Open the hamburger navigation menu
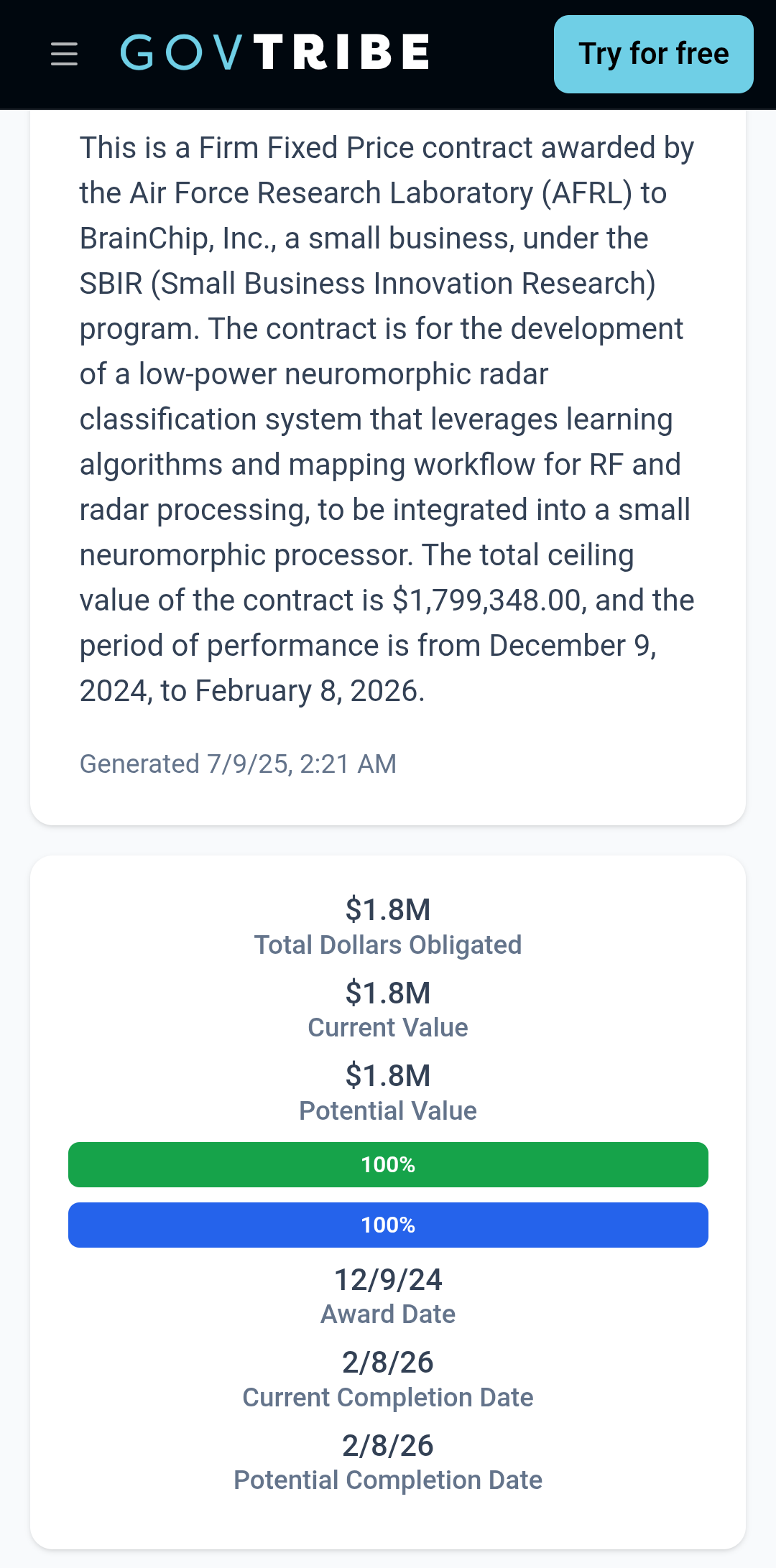The height and width of the screenshot is (1568, 776). 64,54
